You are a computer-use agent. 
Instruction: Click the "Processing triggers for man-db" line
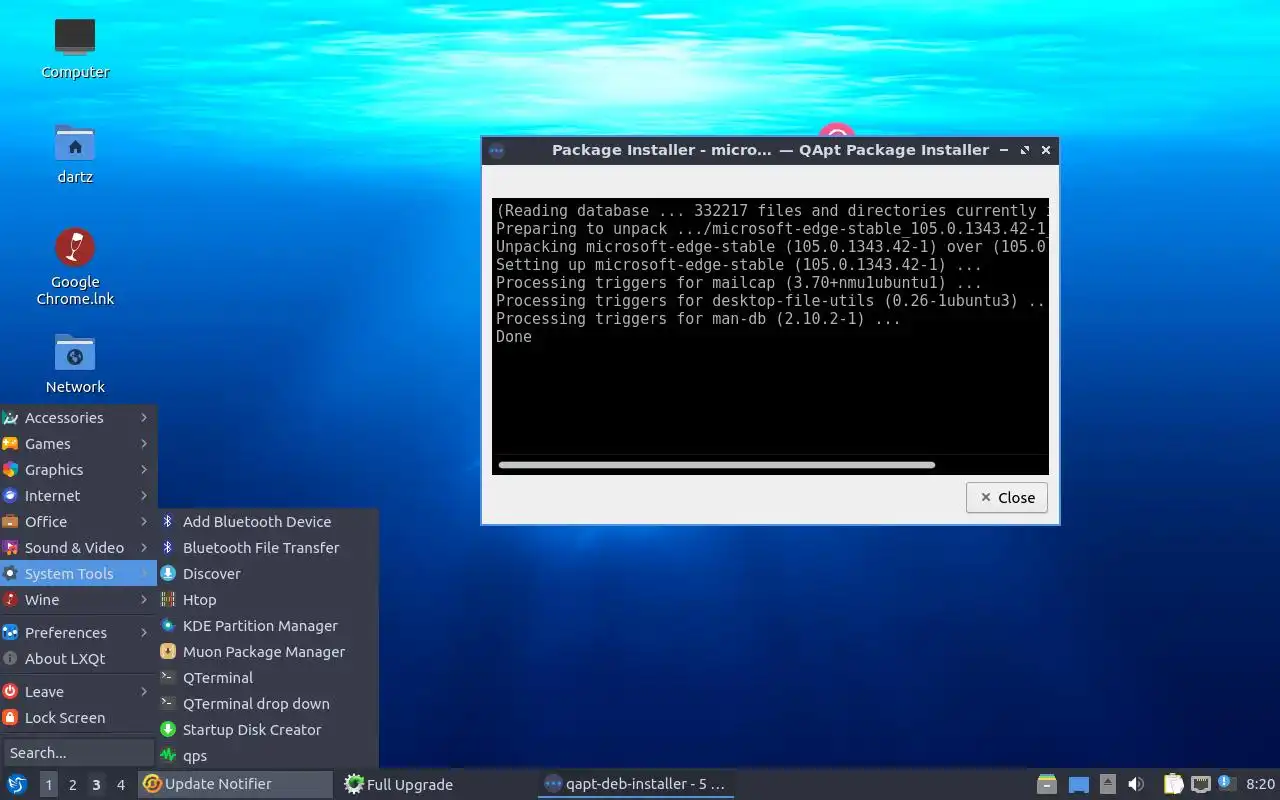pos(698,319)
